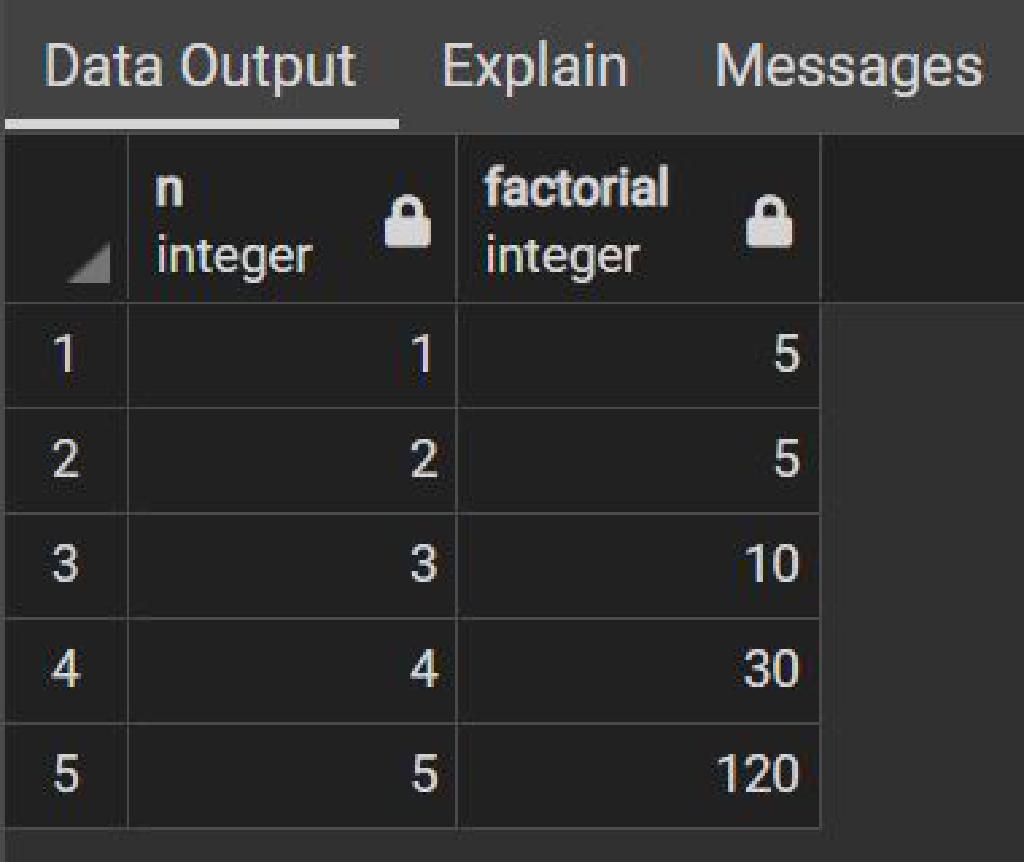Select row number 4 header
This screenshot has height=862, width=1024.
[65, 671]
